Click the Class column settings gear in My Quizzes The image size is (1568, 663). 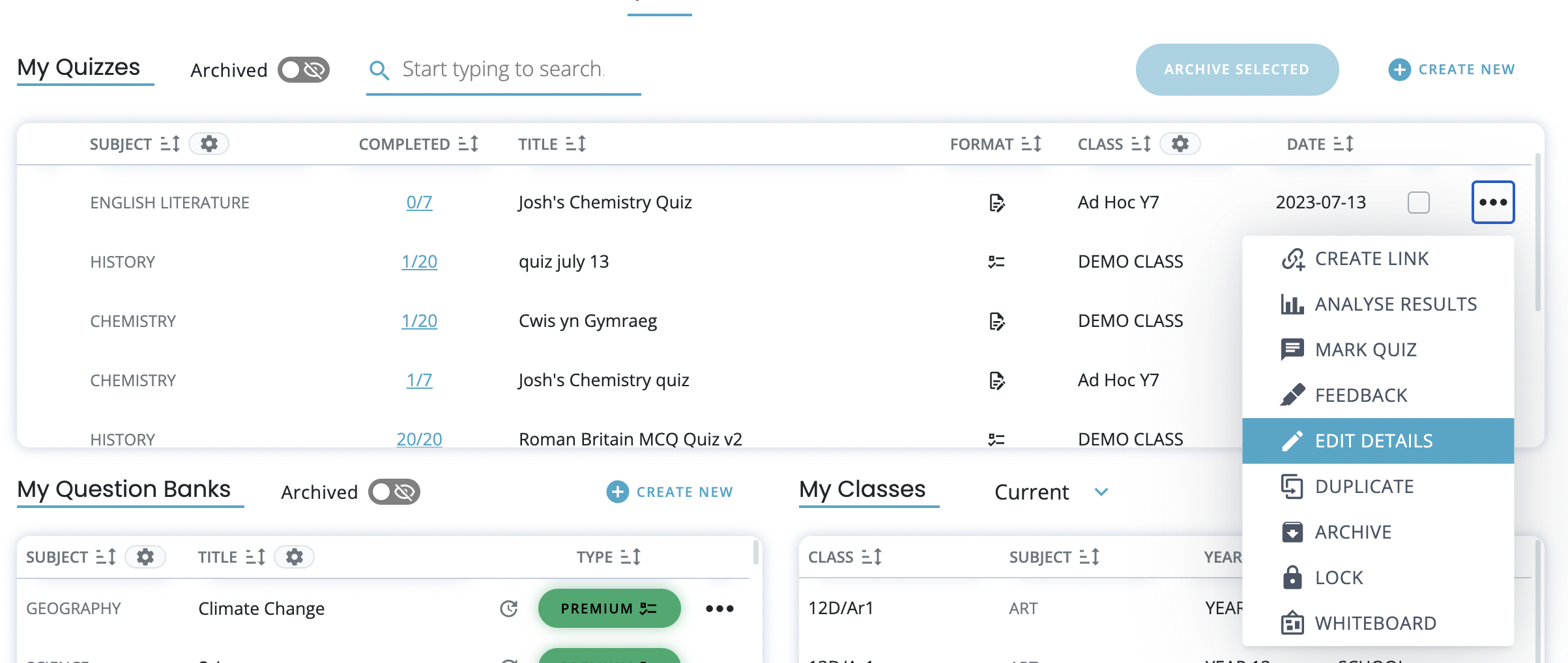(x=1180, y=144)
